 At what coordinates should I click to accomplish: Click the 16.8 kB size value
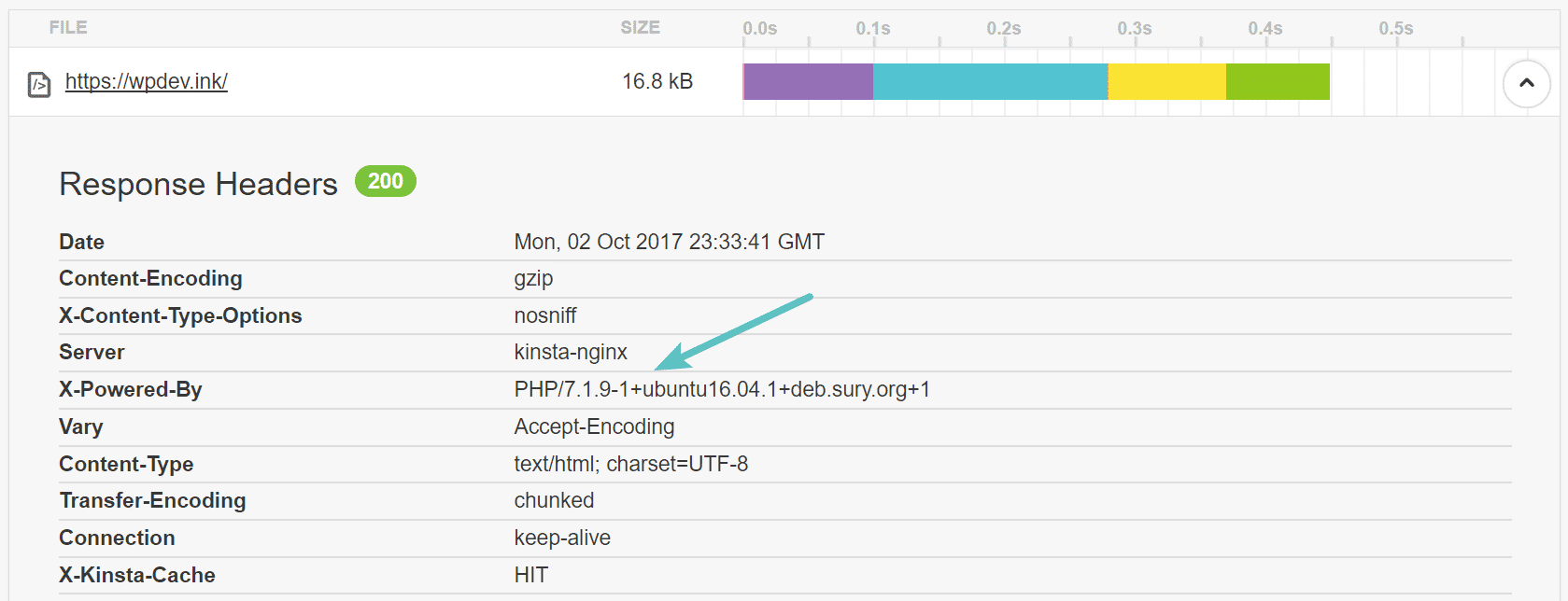coord(658,81)
